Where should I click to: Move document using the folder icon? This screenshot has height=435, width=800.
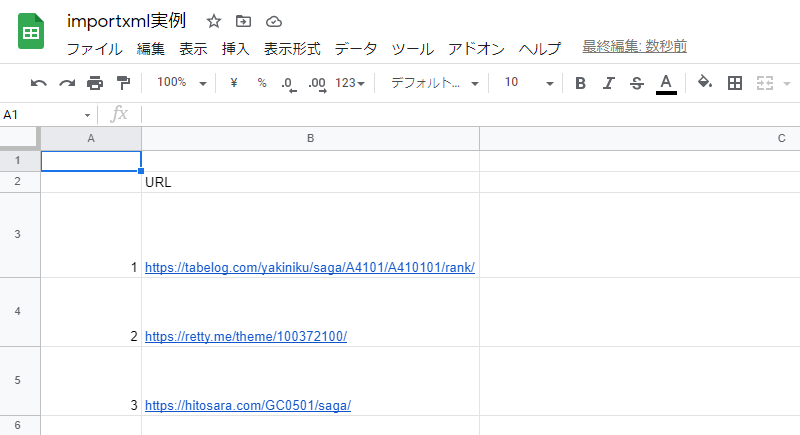point(243,21)
